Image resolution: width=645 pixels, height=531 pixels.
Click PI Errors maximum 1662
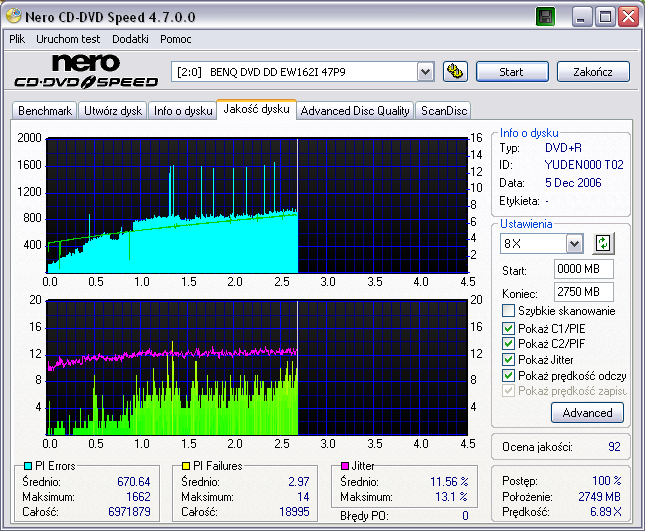tap(138, 497)
